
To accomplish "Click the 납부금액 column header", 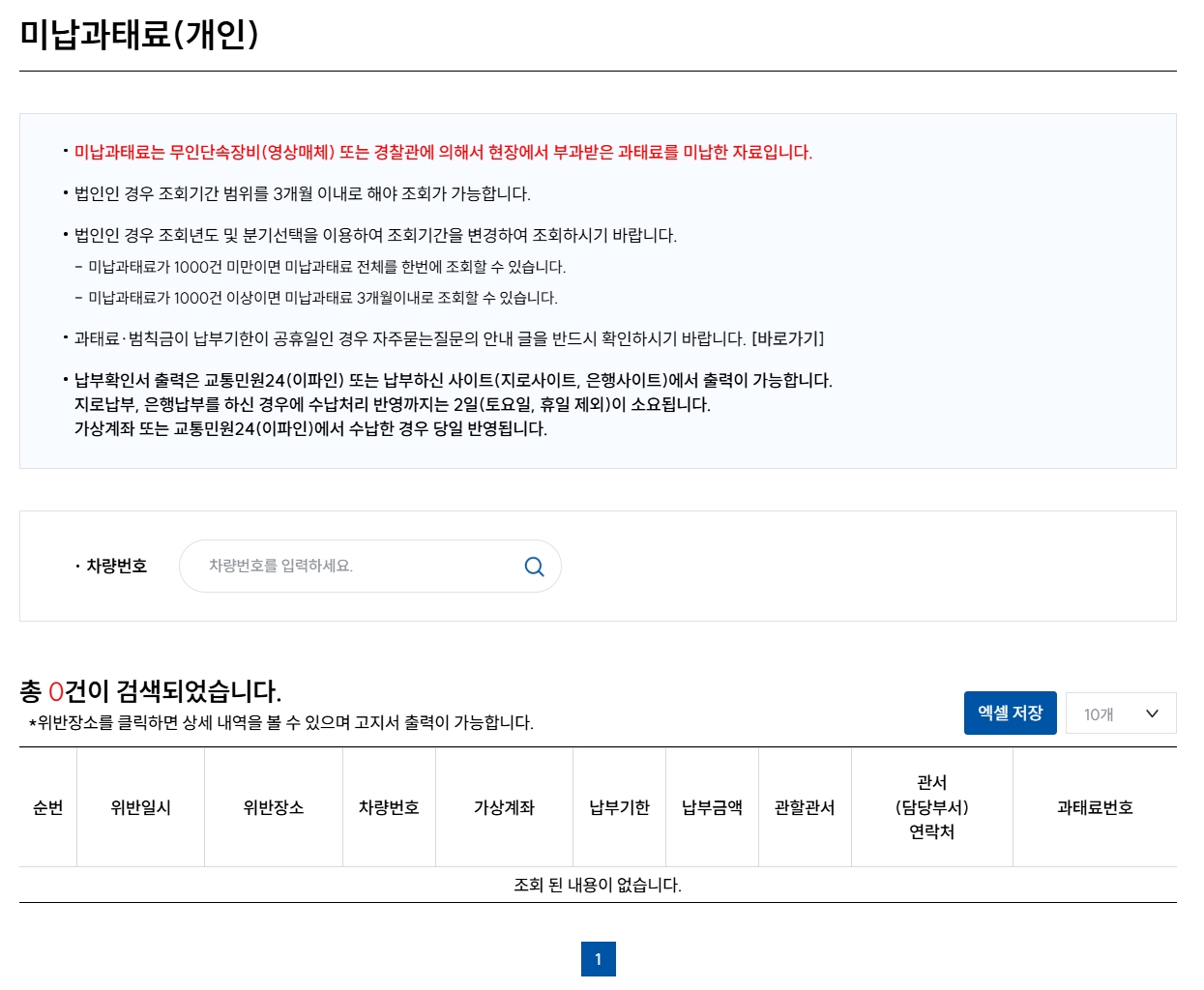I will (x=712, y=807).
